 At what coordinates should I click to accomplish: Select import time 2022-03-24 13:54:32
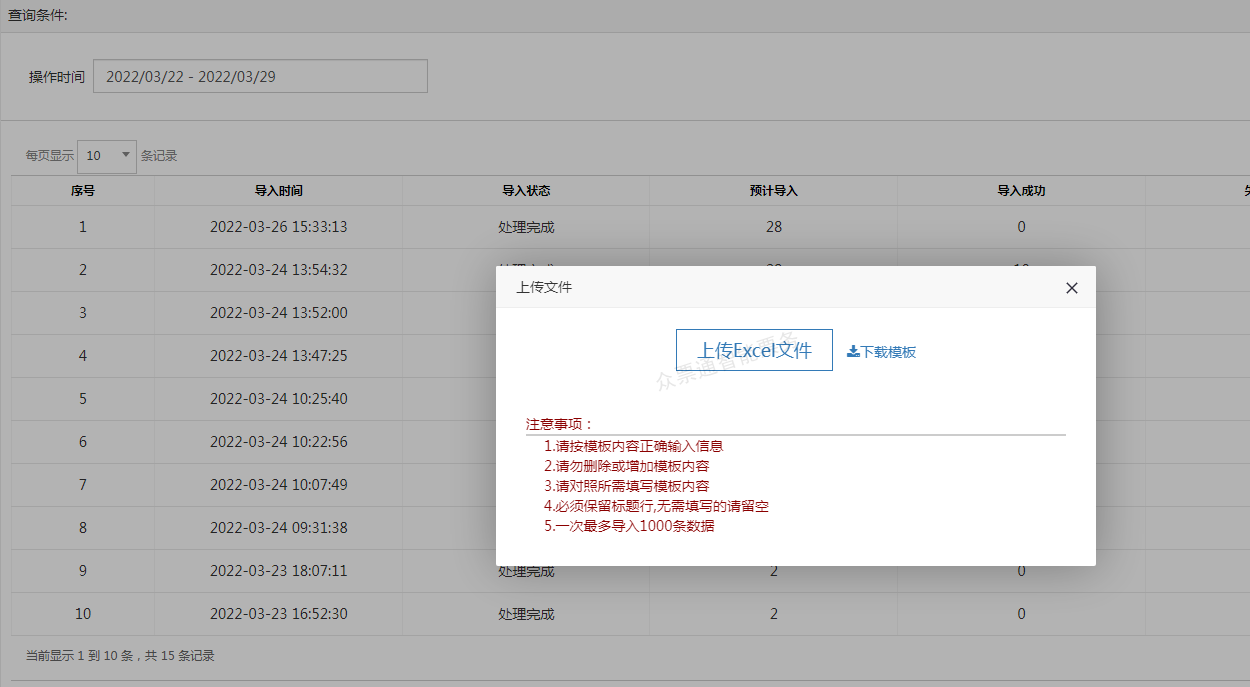click(279, 270)
